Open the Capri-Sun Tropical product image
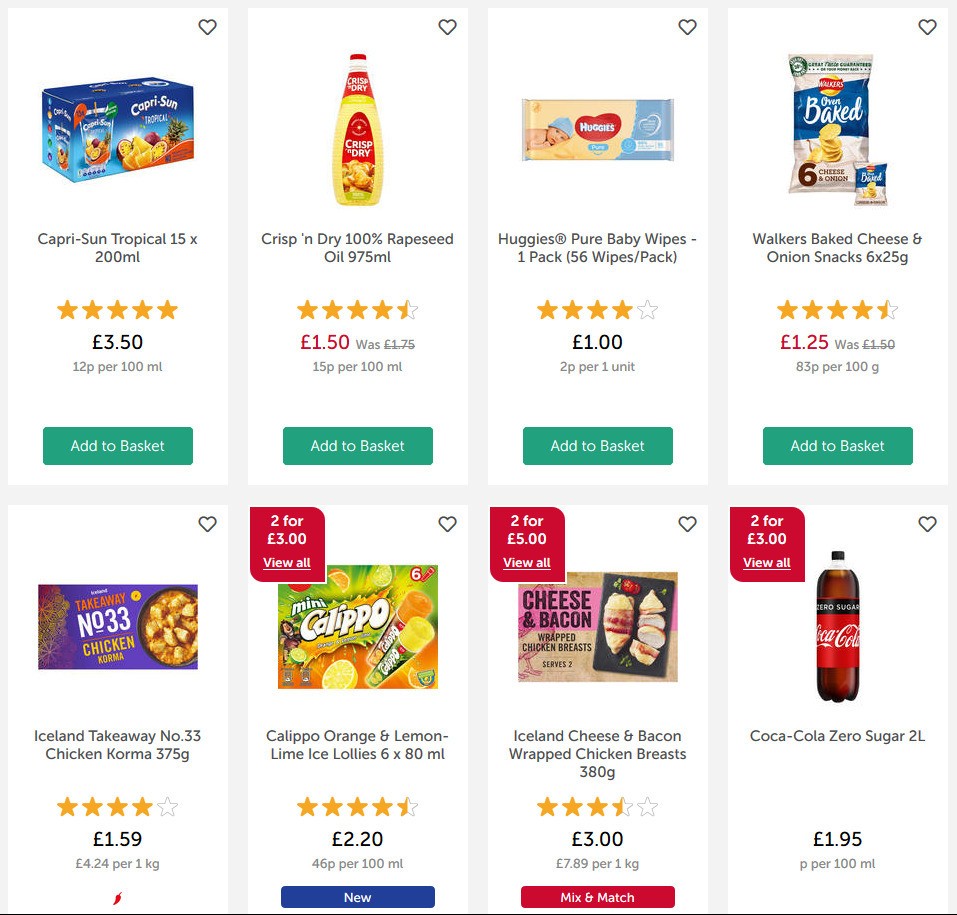Viewport: 957px width, 915px height. pos(117,128)
